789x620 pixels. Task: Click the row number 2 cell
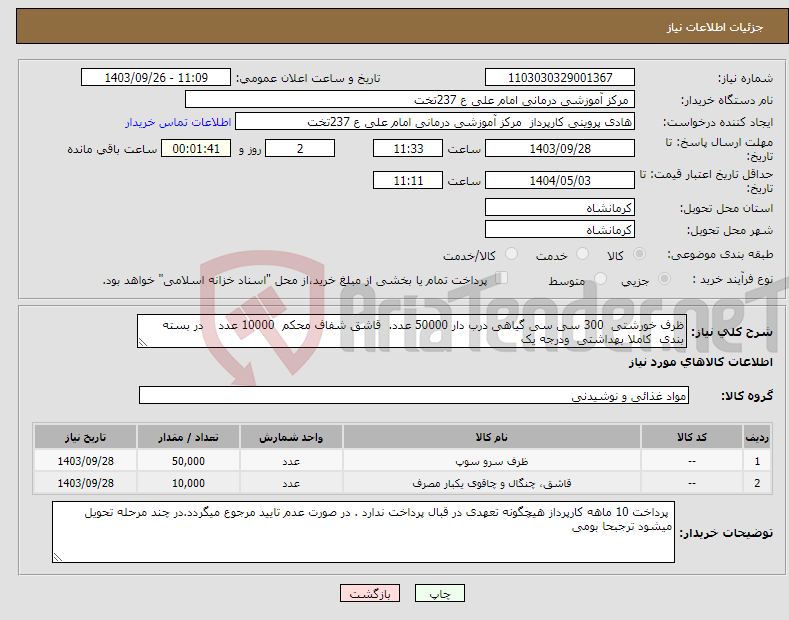[x=757, y=483]
